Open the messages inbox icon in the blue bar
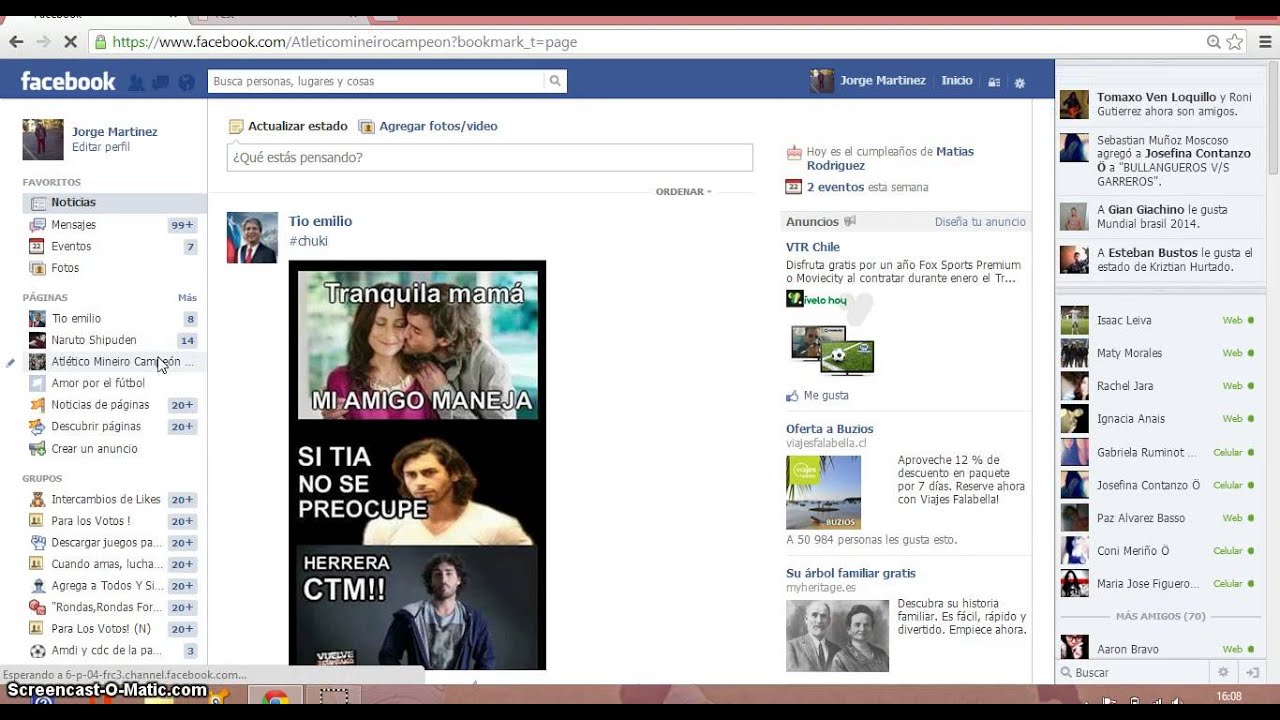 tap(160, 82)
